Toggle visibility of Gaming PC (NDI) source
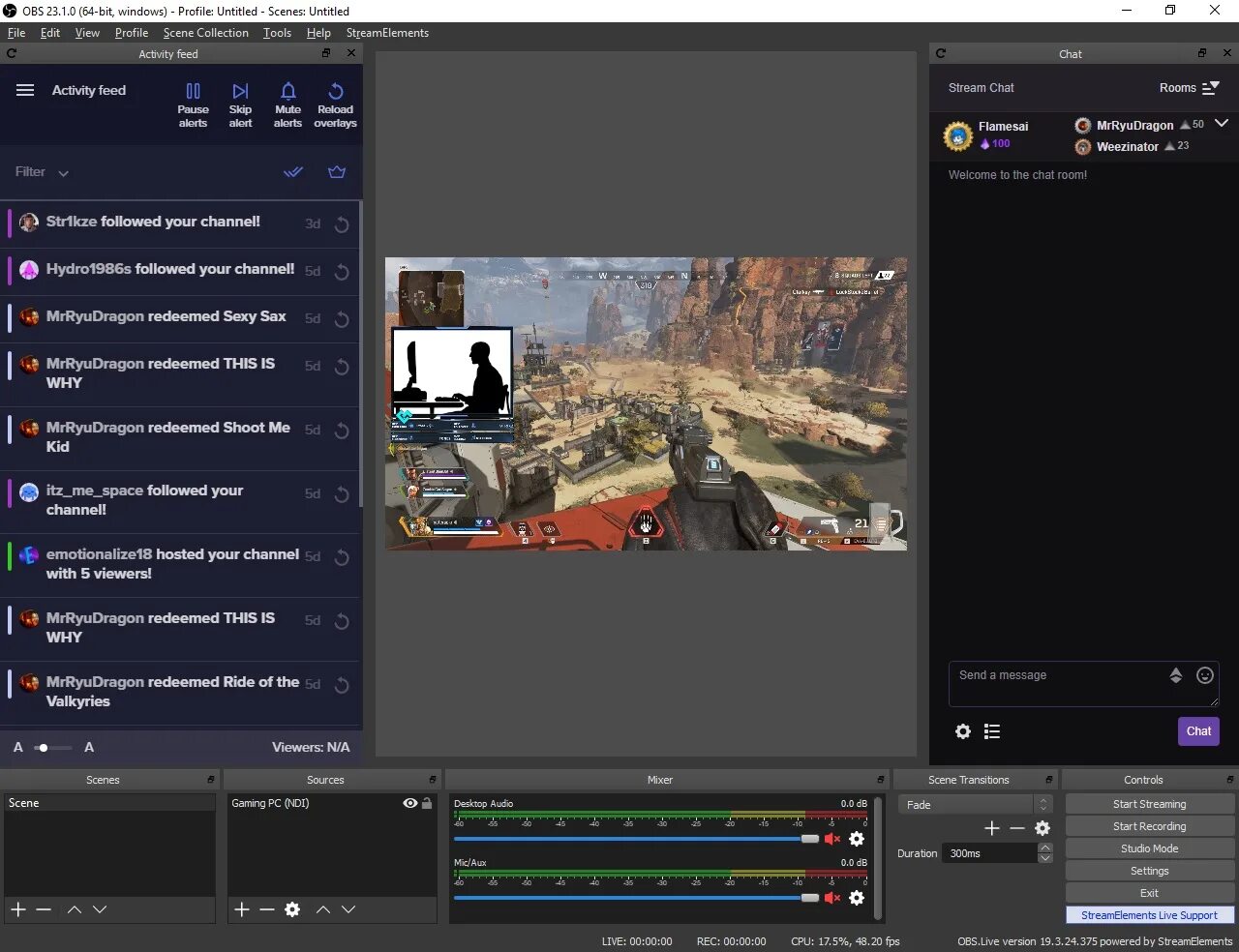 (x=410, y=803)
